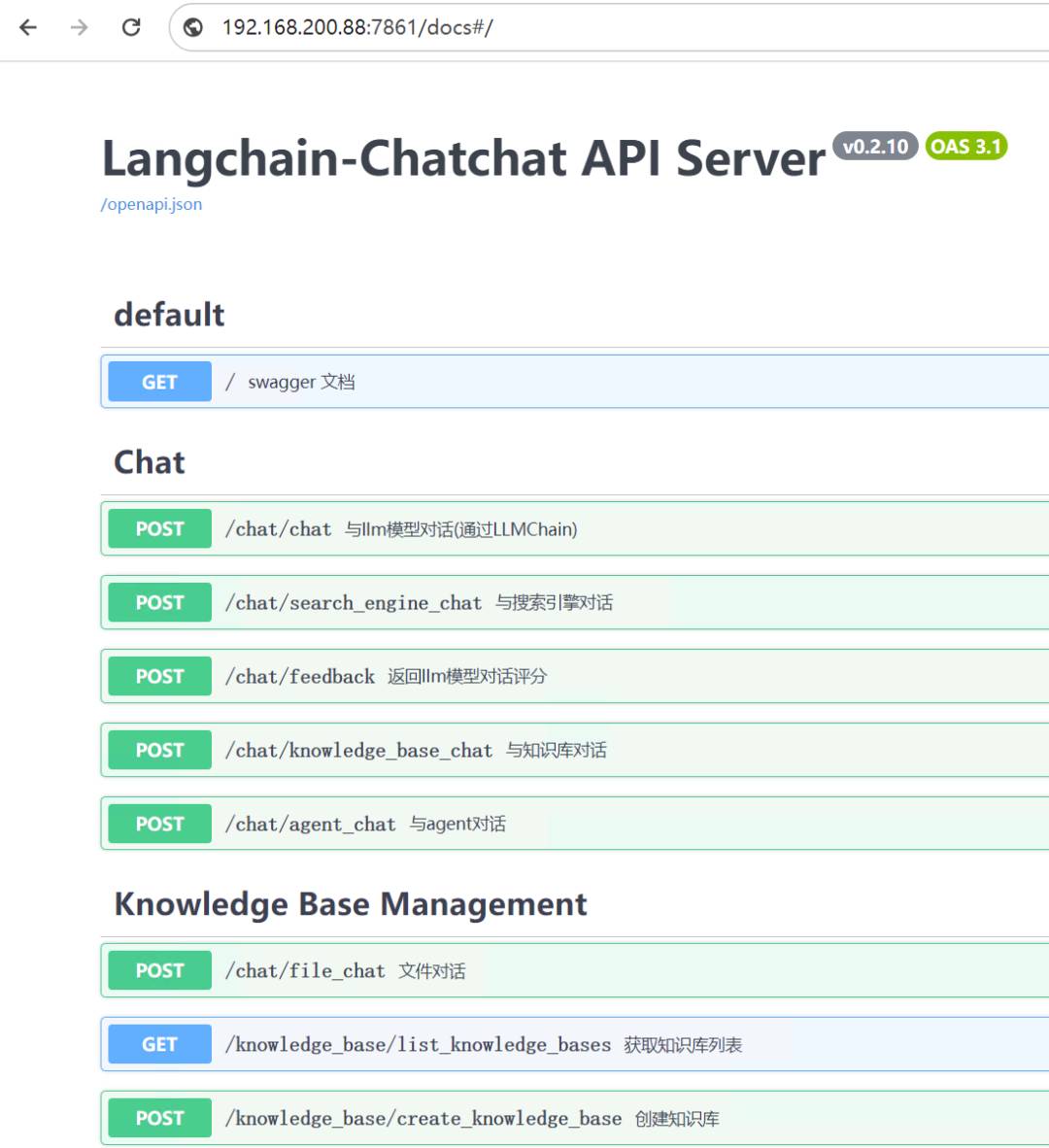Expand the POST /chat/search_engine_chat endpoint
This screenshot has width=1049, height=1148.
575,602
